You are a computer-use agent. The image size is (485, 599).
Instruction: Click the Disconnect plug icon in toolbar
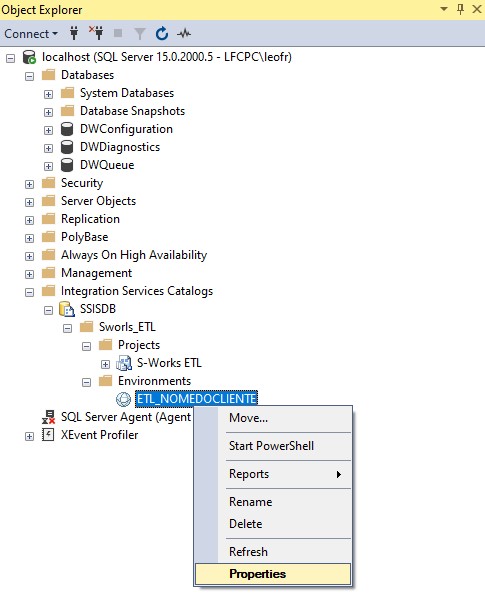click(96, 33)
